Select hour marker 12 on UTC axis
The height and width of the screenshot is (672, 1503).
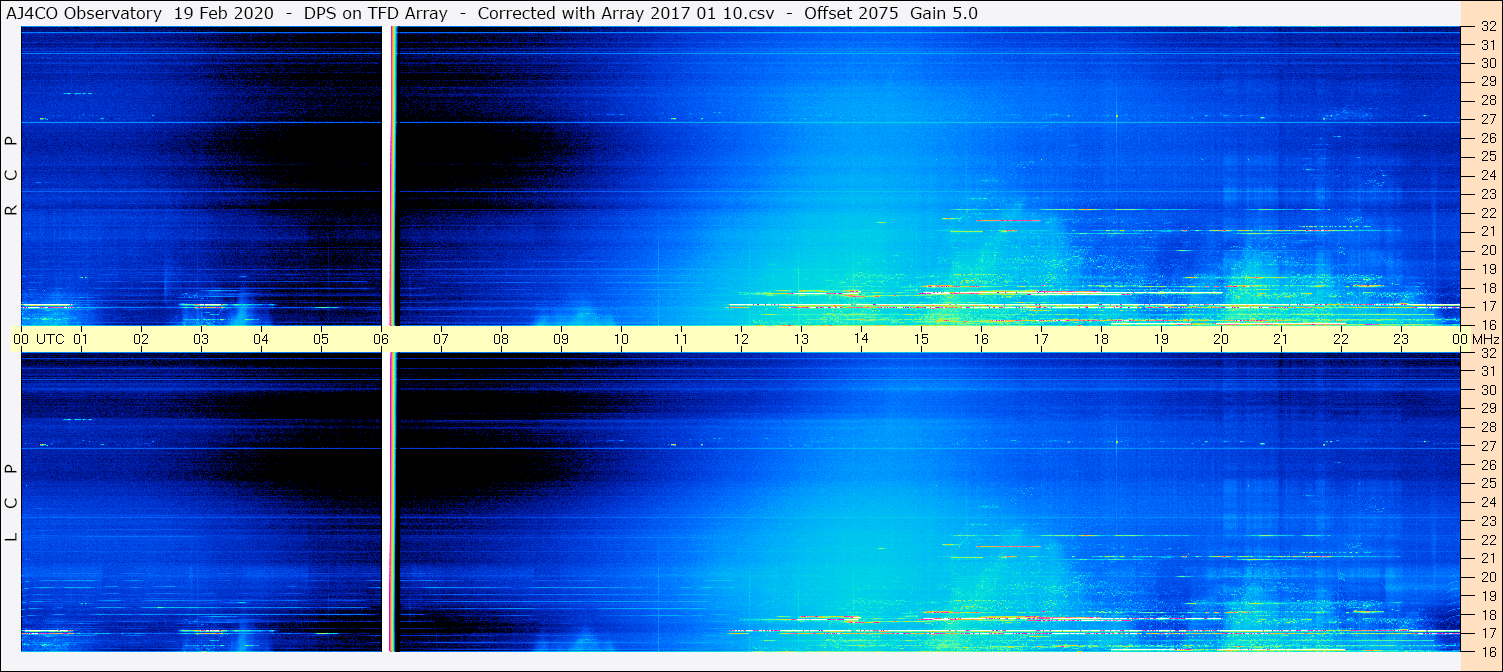[x=741, y=339]
